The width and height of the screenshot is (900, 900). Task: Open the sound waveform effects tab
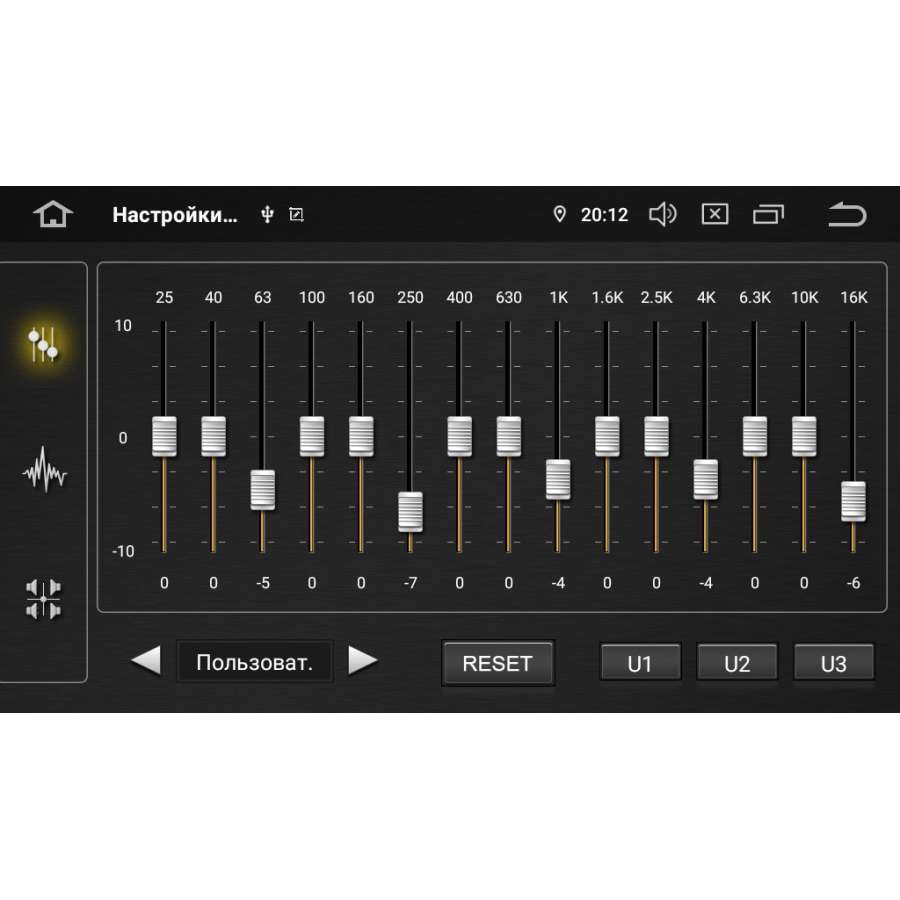44,470
